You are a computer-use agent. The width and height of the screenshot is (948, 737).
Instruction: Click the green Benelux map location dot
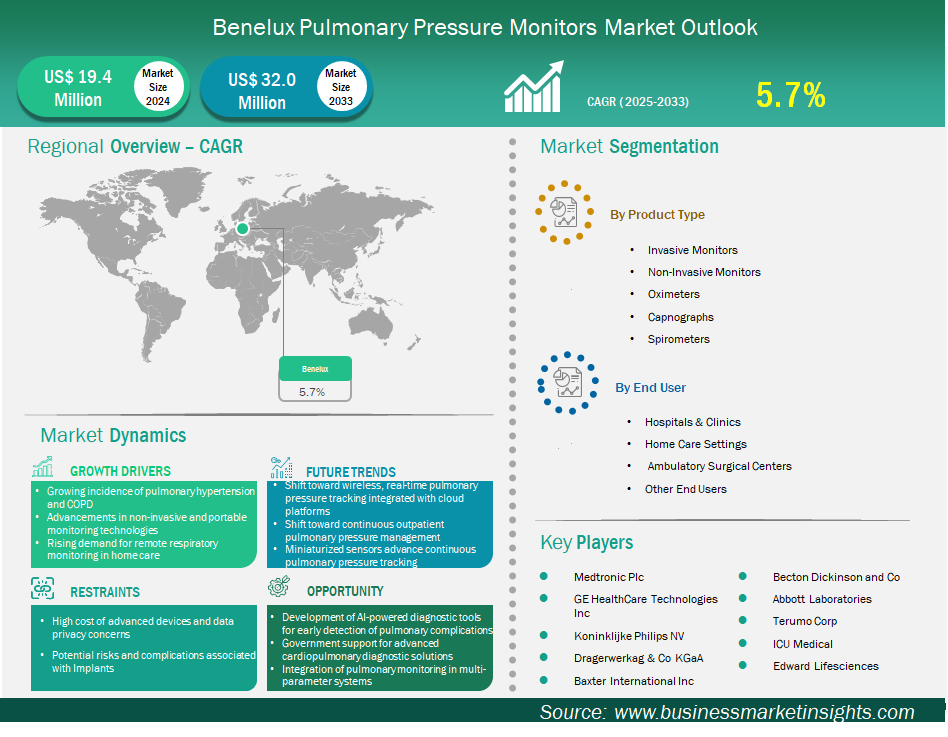242,229
